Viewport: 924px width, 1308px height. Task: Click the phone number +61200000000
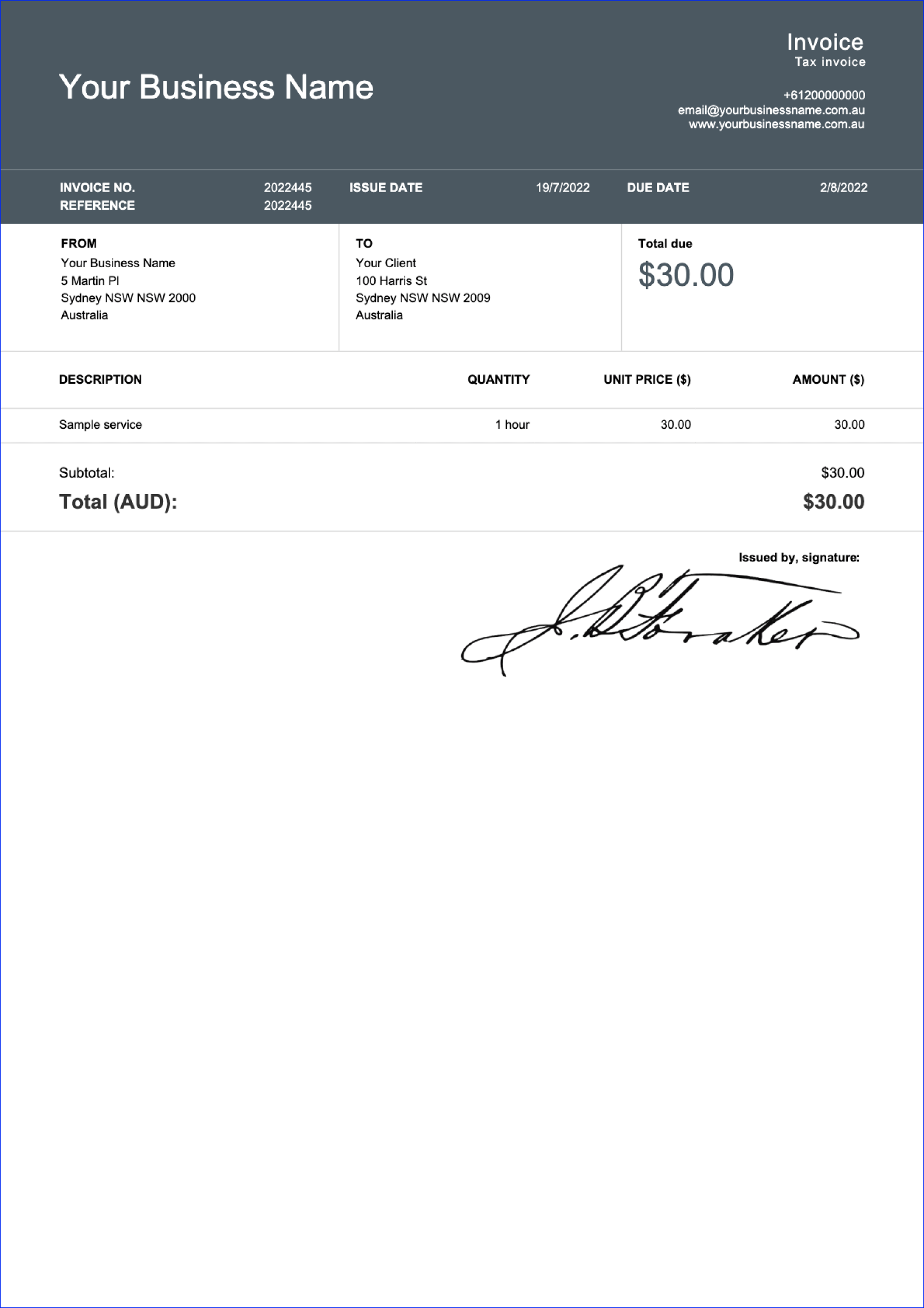click(824, 95)
